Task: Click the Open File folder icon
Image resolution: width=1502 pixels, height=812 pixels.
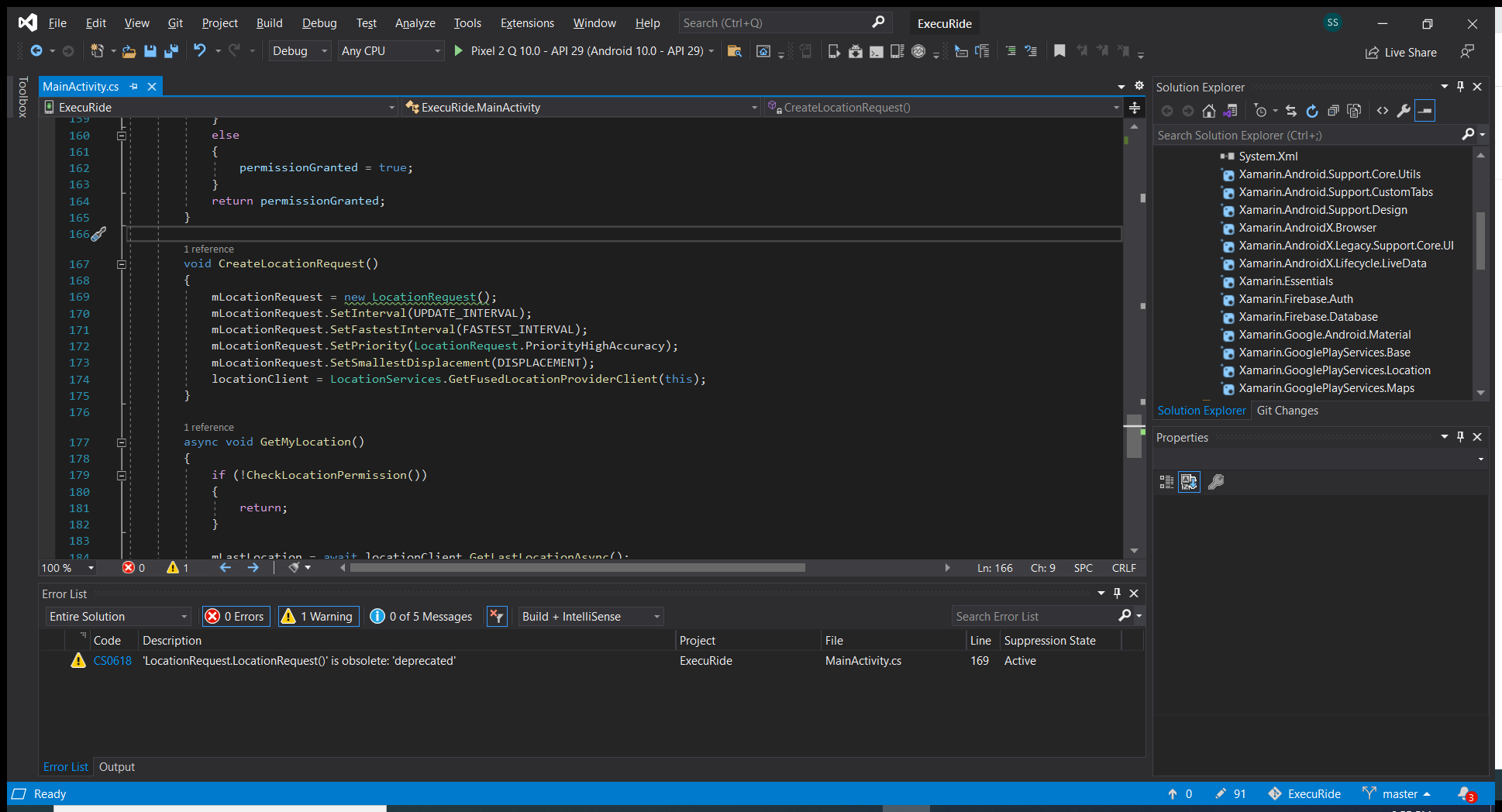Action: 129,51
